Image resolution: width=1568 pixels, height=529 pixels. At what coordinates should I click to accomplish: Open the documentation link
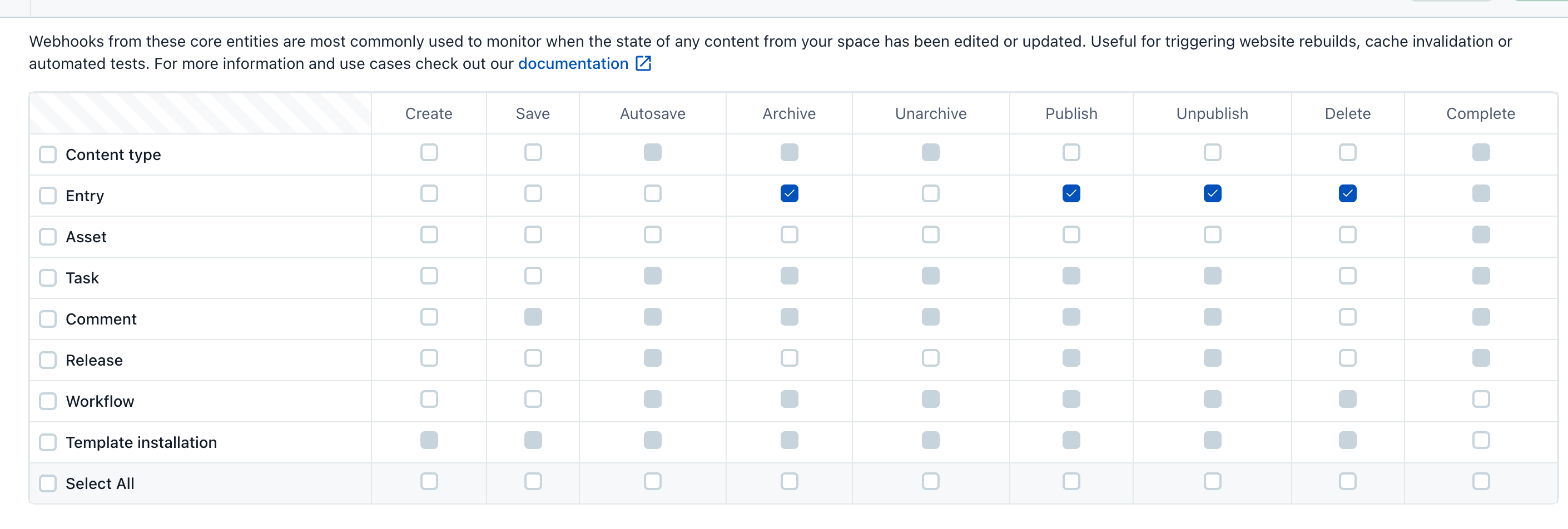click(573, 63)
